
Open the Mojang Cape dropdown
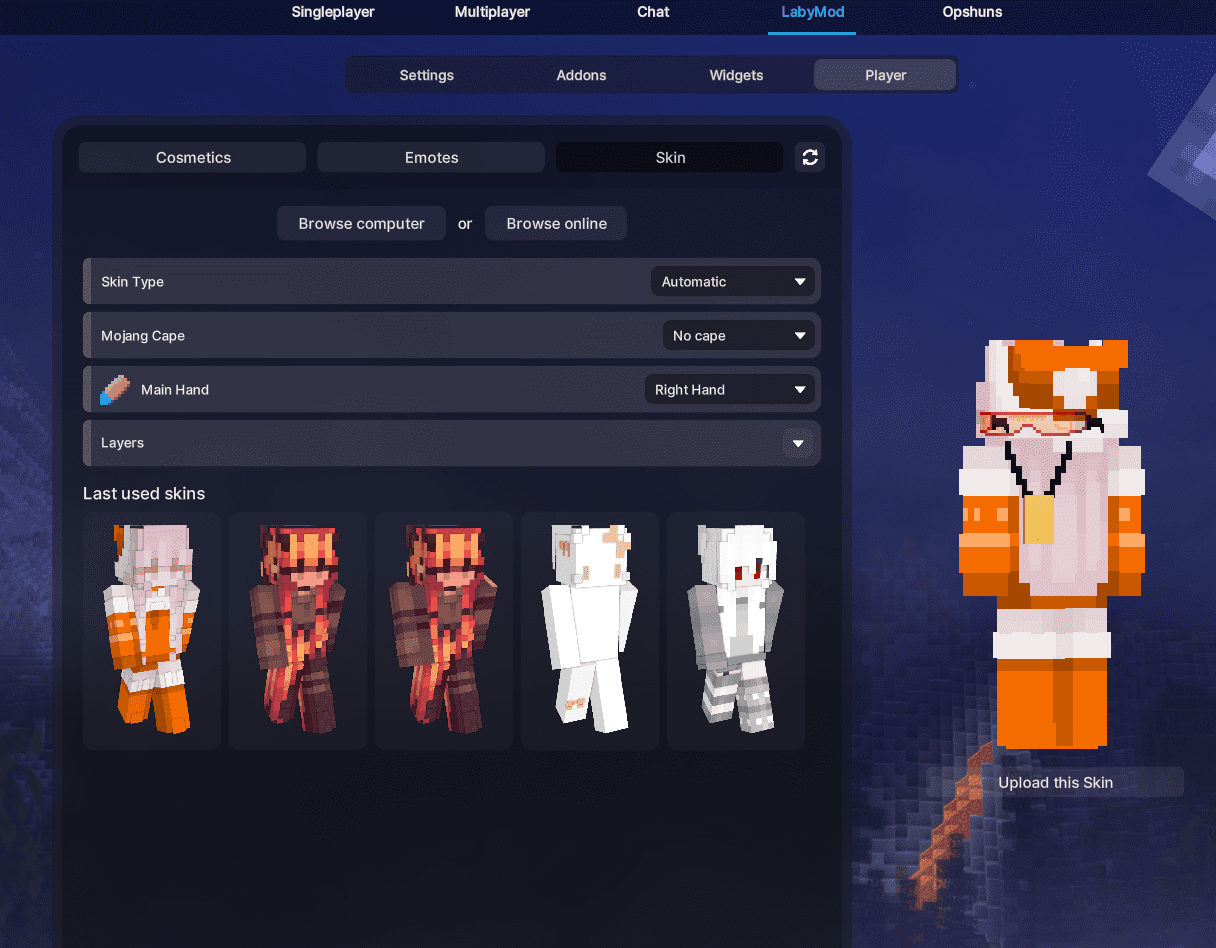739,335
